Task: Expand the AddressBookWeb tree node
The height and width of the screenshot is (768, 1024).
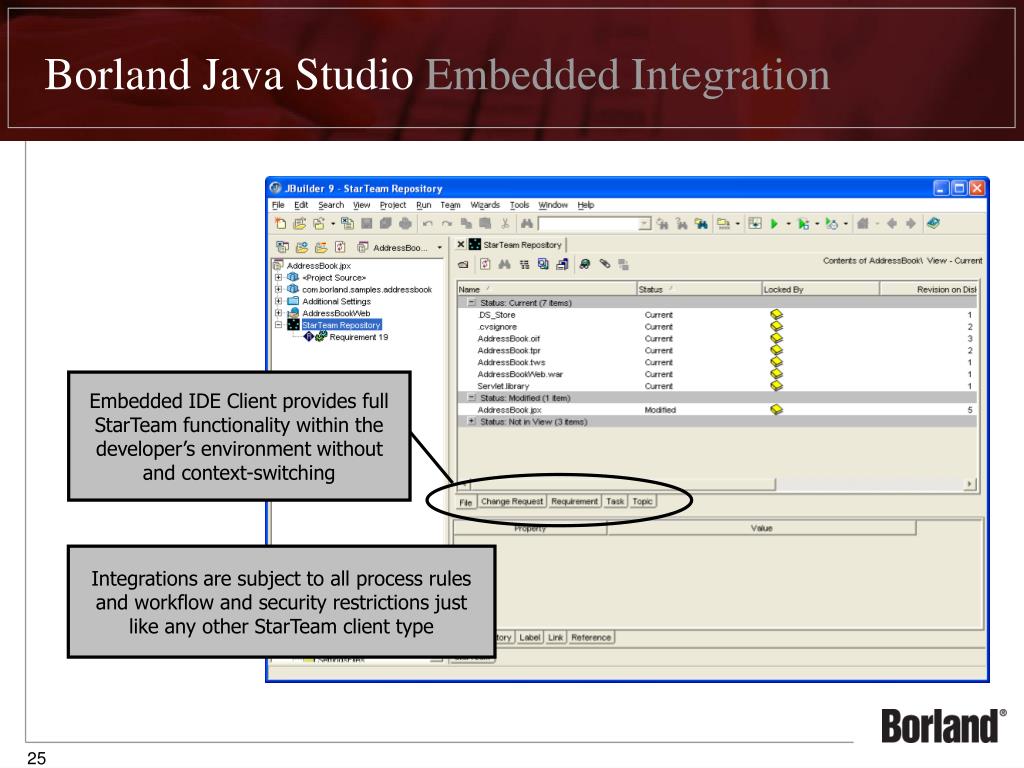Action: [279, 313]
